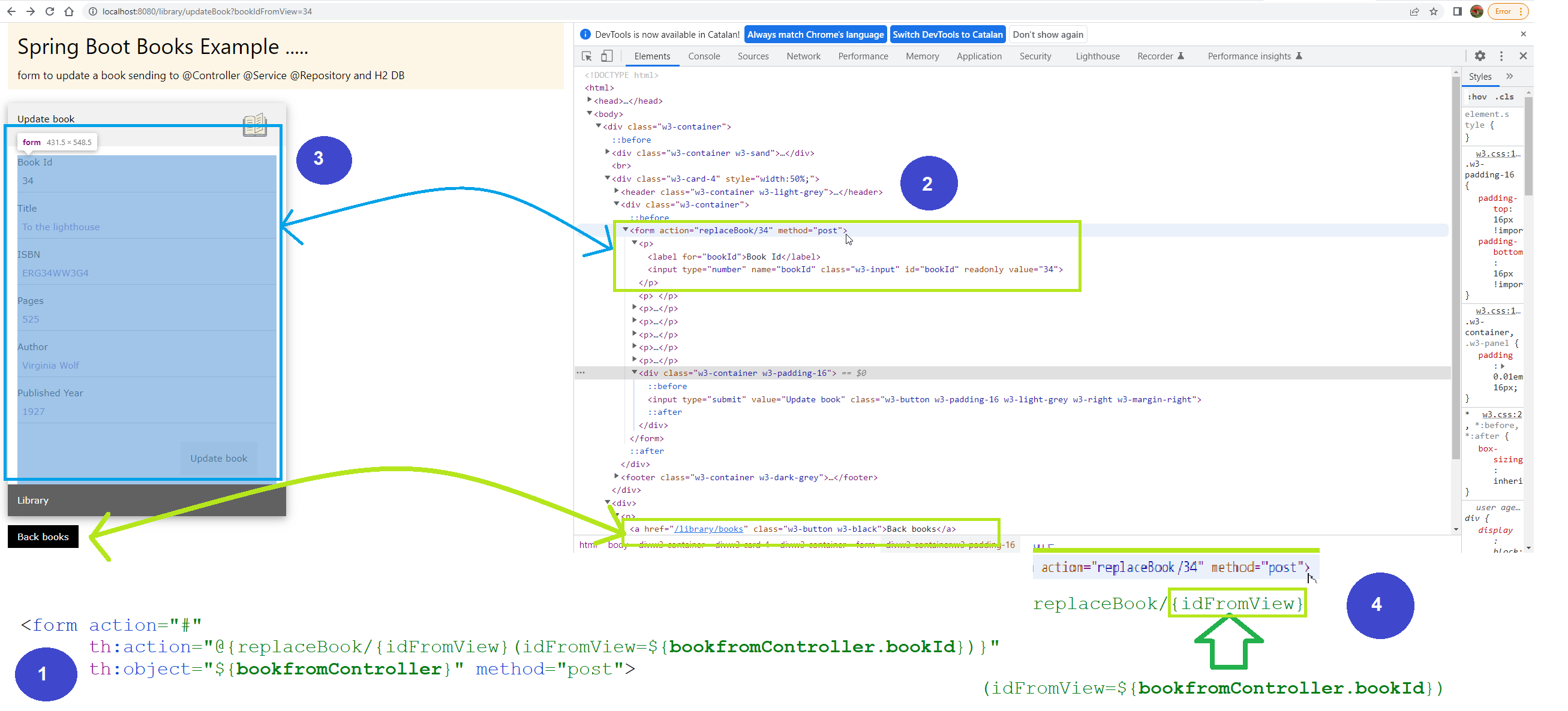Open the w3.css:2 source link
1568x711 pixels.
click(x=1501, y=414)
